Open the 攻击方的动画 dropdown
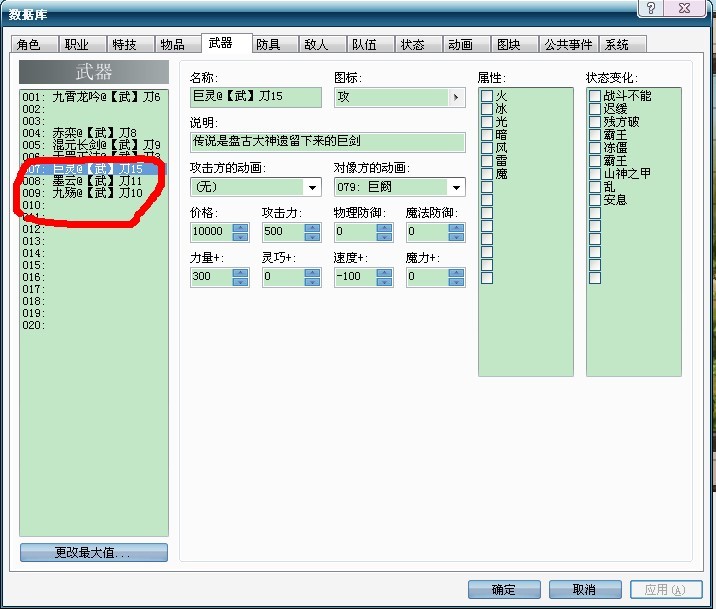The height and width of the screenshot is (609, 716). 312,188
